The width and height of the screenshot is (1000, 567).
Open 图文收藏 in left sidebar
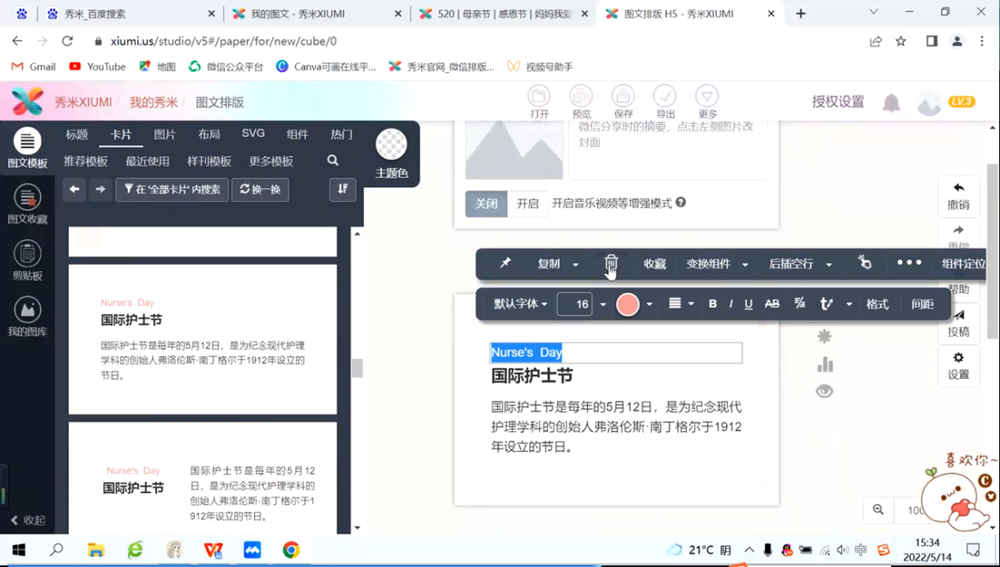coord(27,204)
